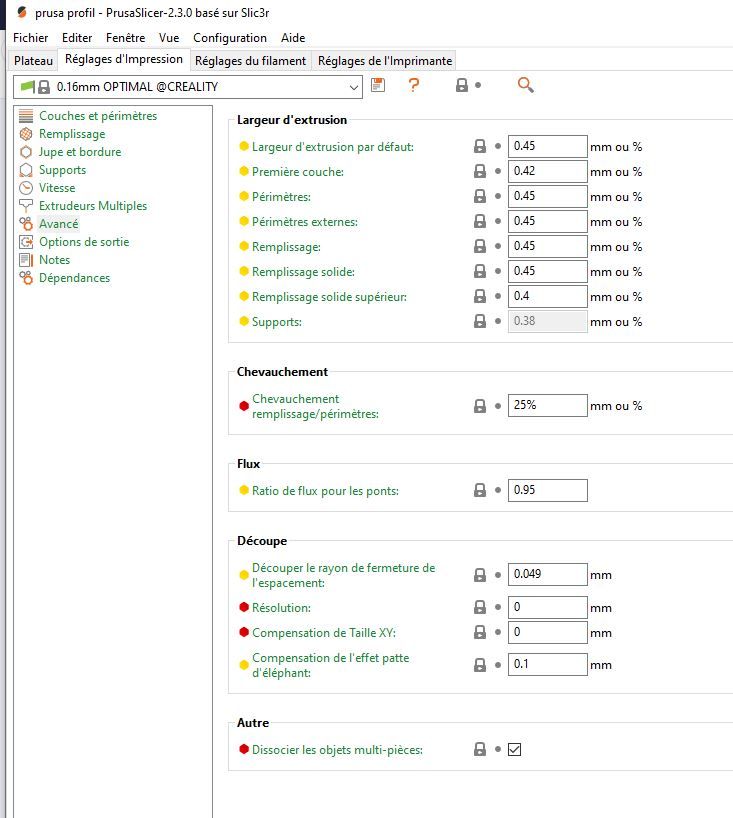Click the Résolution setting label

tap(281, 608)
